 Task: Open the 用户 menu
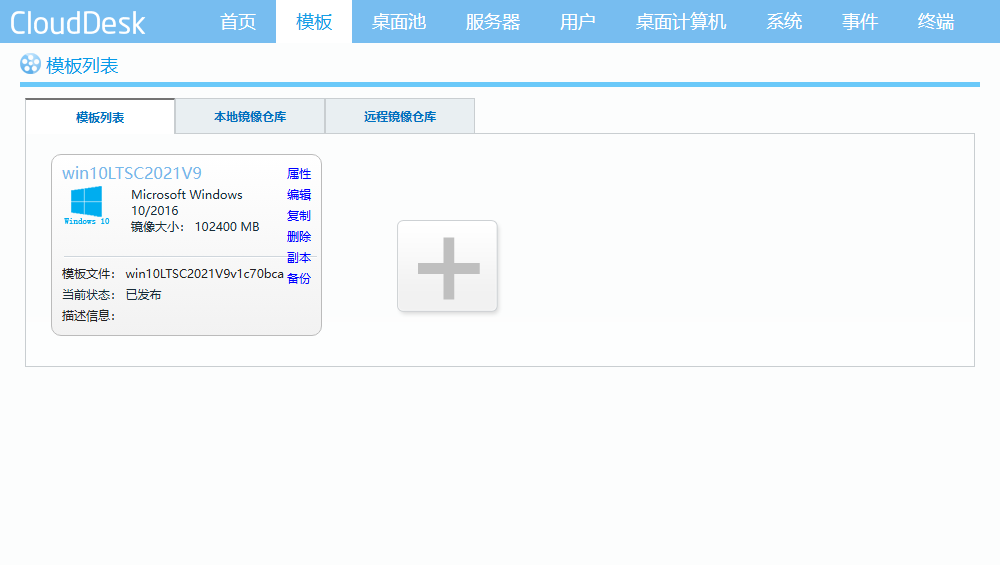pos(578,22)
